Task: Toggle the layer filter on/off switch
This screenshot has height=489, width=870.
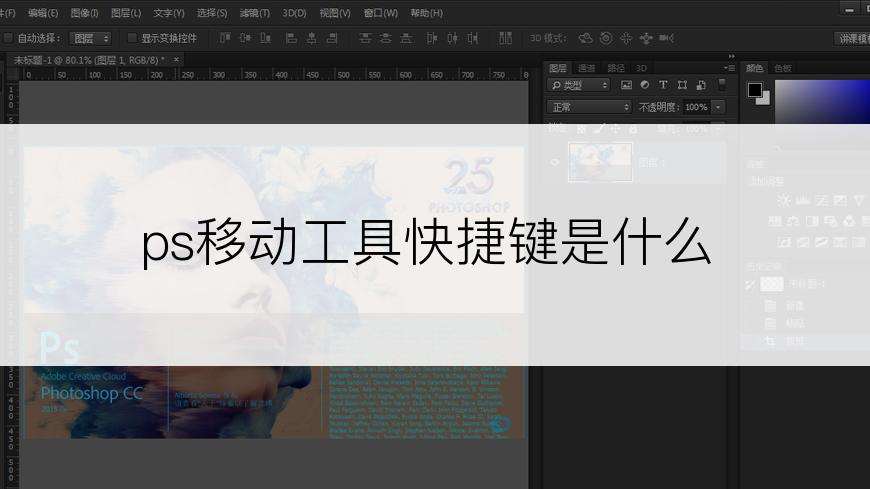Action: [722, 86]
